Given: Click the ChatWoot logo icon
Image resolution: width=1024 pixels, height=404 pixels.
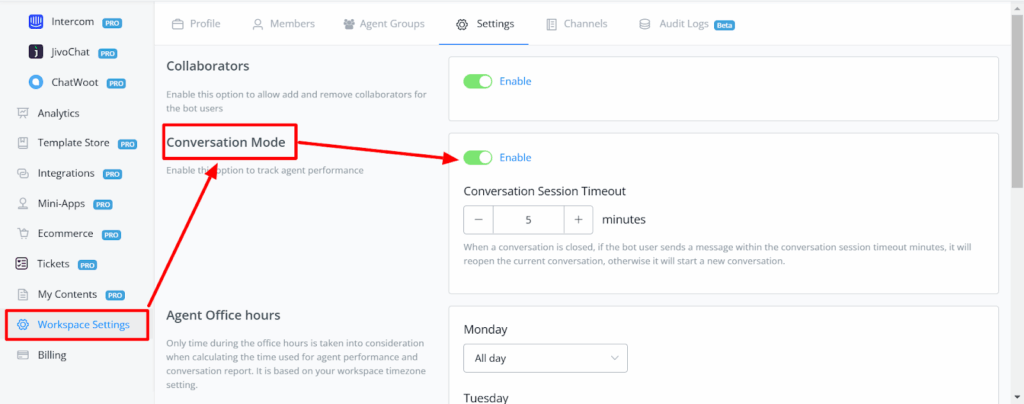Looking at the screenshot, I should click(36, 83).
